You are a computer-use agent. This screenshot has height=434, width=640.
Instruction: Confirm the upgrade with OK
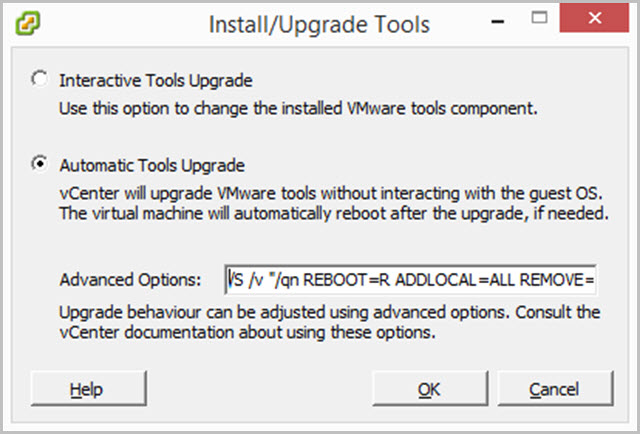430,389
